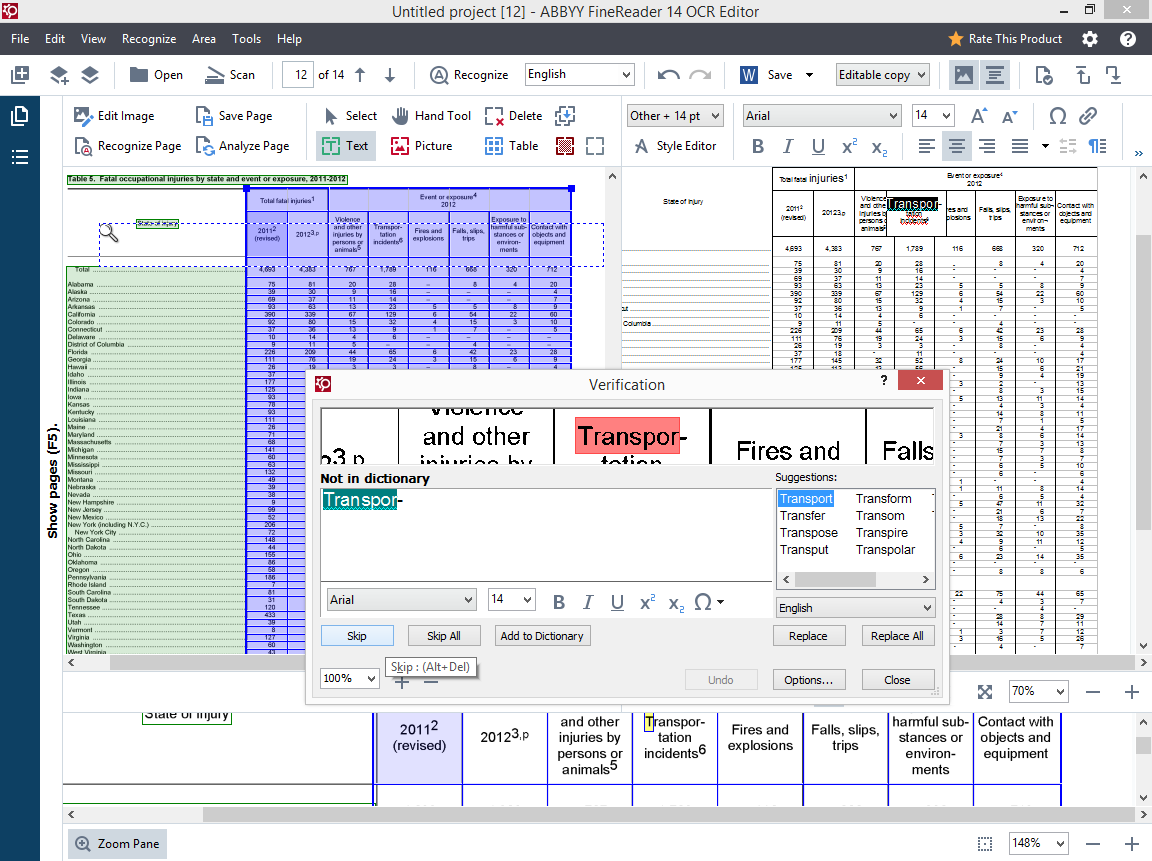Click Save Page tool
Image resolution: width=1152 pixels, height=861 pixels.
pos(234,115)
